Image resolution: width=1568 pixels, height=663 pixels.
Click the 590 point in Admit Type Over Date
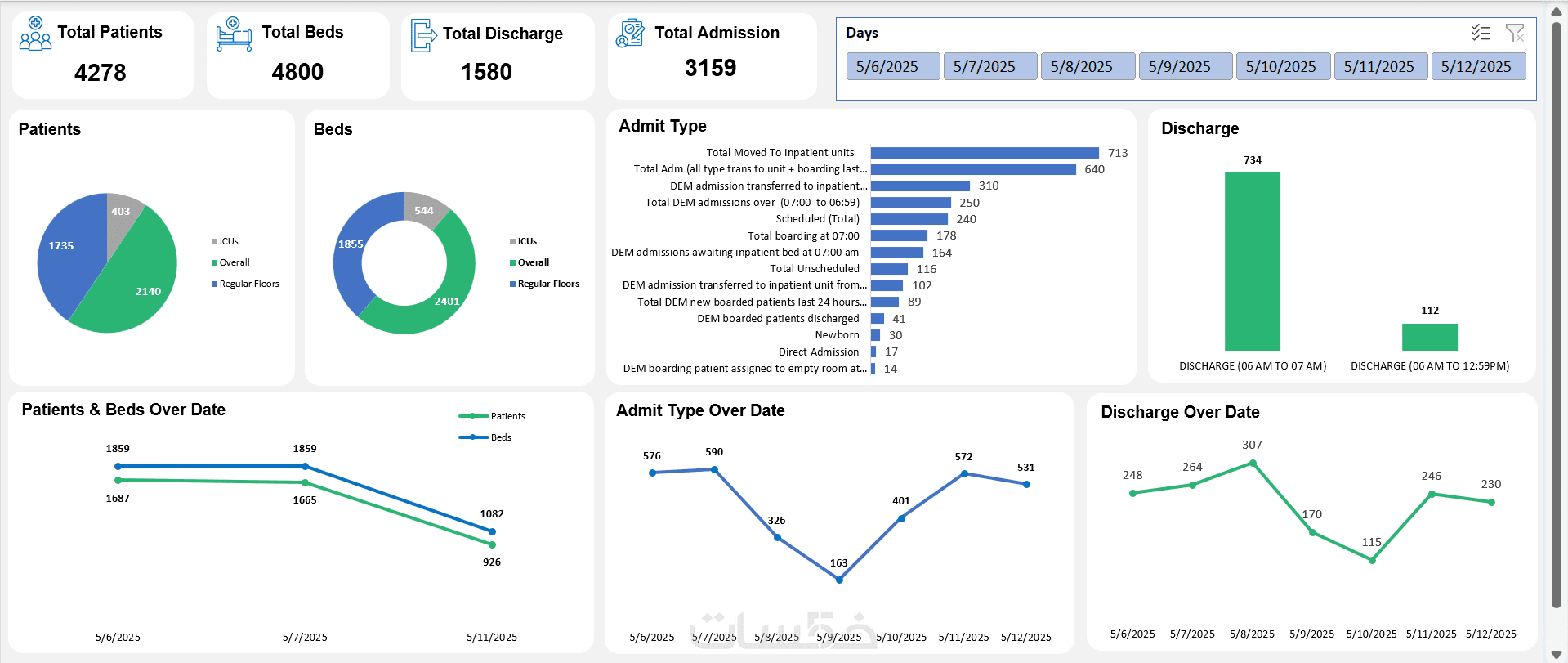pyautogui.click(x=714, y=469)
